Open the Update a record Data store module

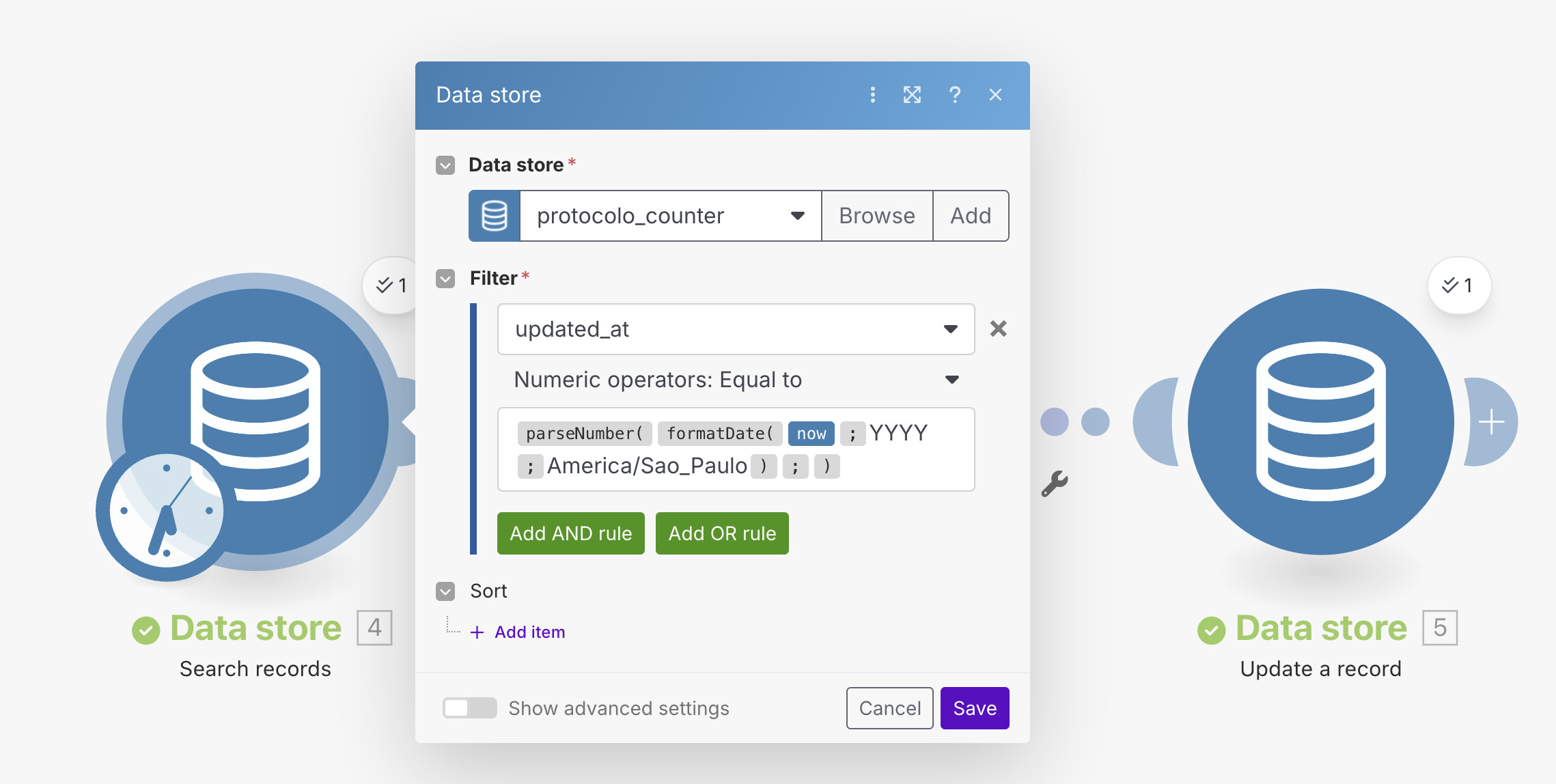tap(1320, 421)
